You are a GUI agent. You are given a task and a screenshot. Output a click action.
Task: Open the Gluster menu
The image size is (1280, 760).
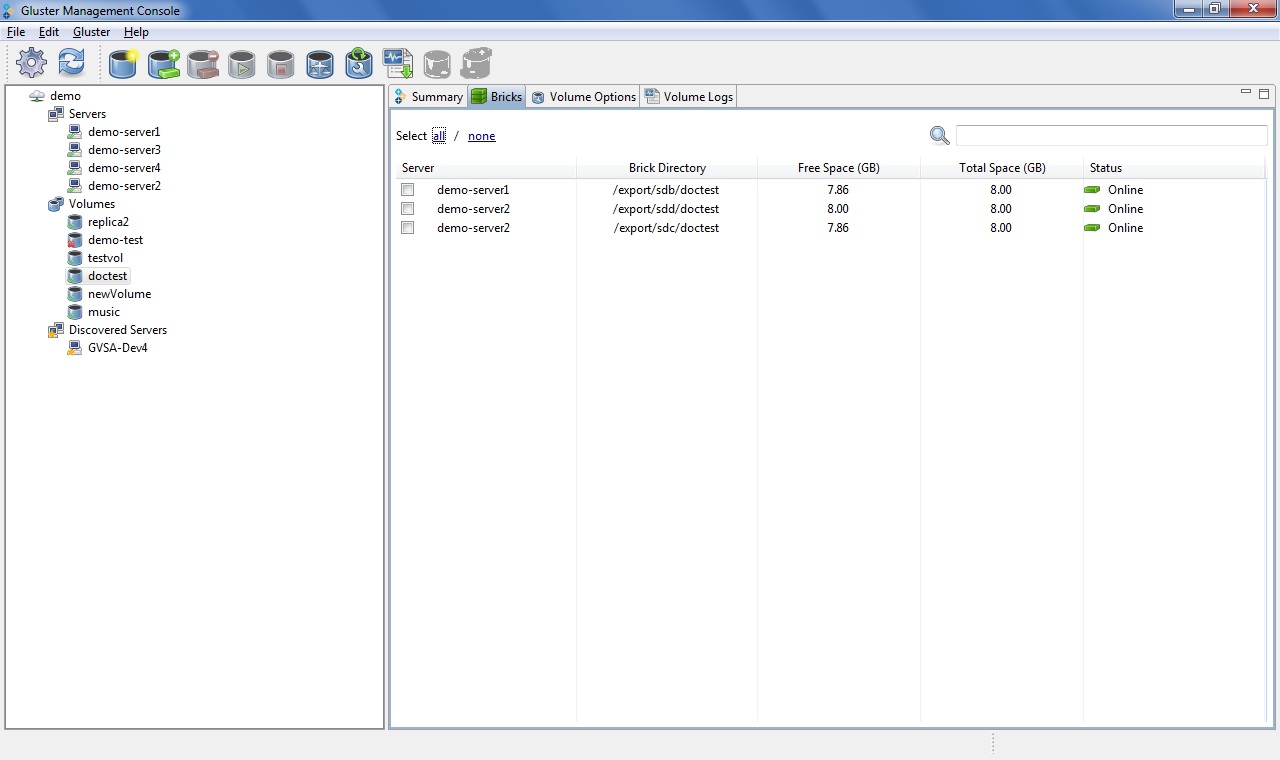(x=91, y=32)
